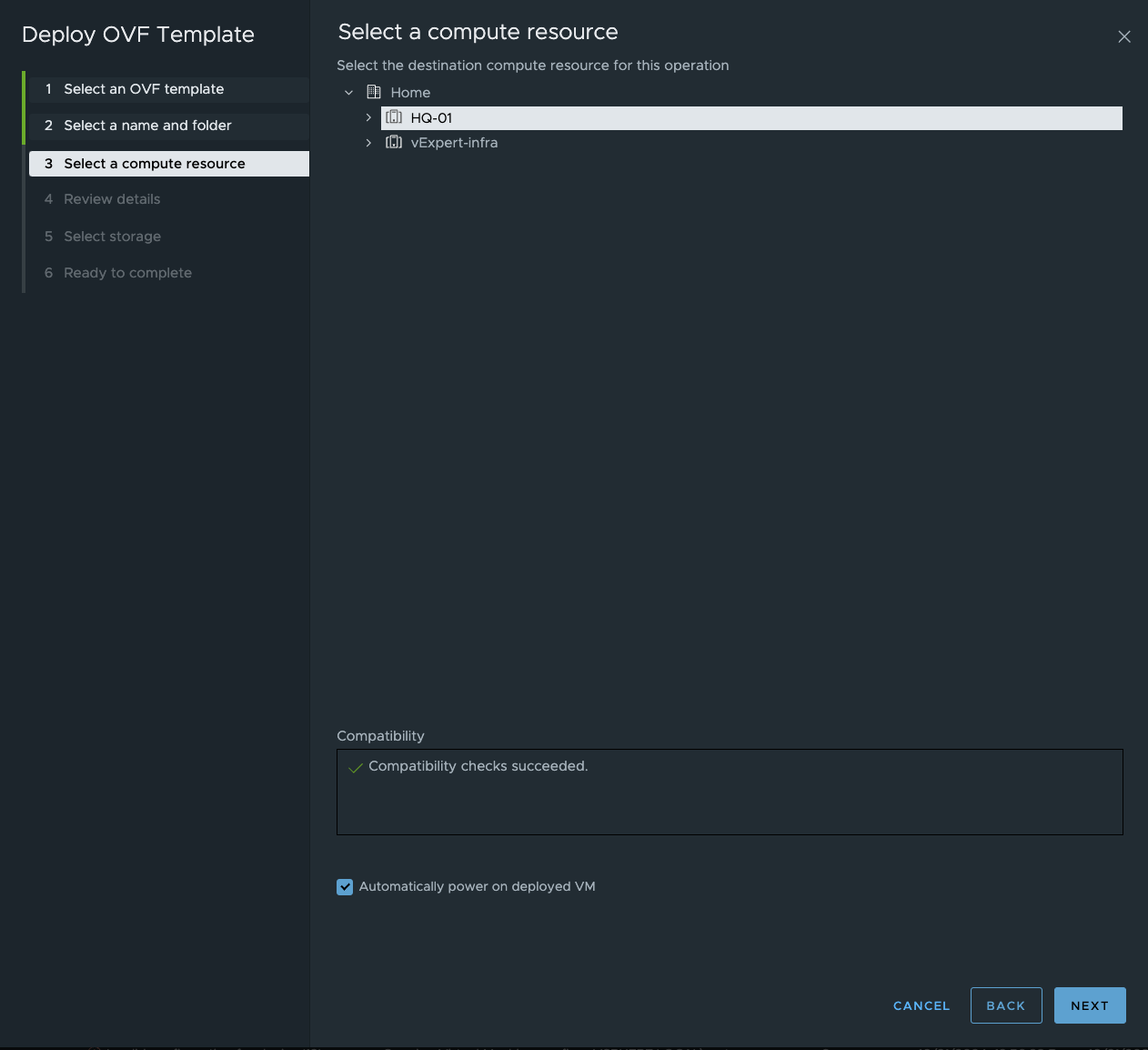Select the HQ-01 compute resource
This screenshot has width=1148, height=1050.
tap(428, 117)
